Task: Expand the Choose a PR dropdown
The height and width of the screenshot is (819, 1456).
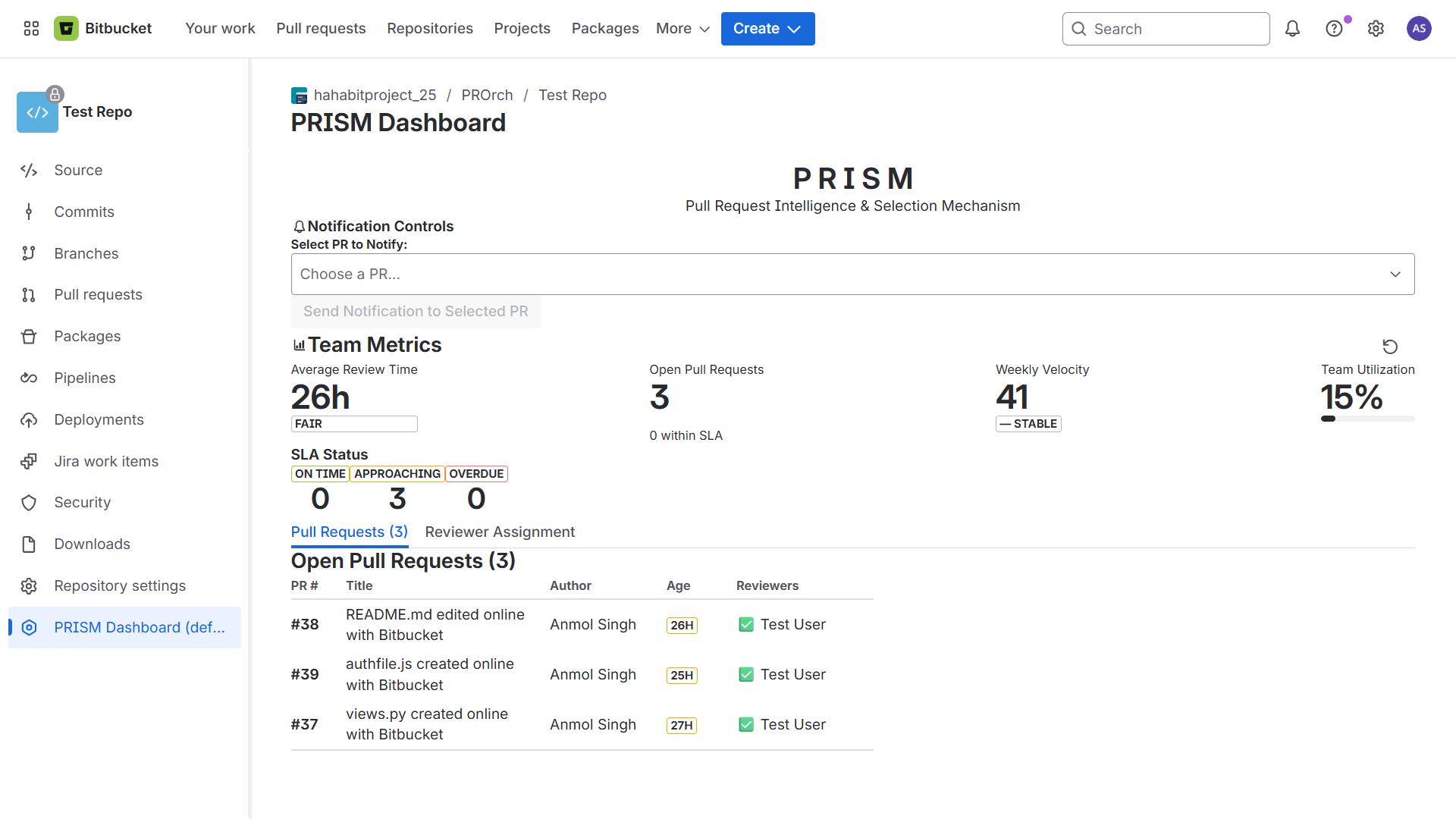Action: (852, 274)
